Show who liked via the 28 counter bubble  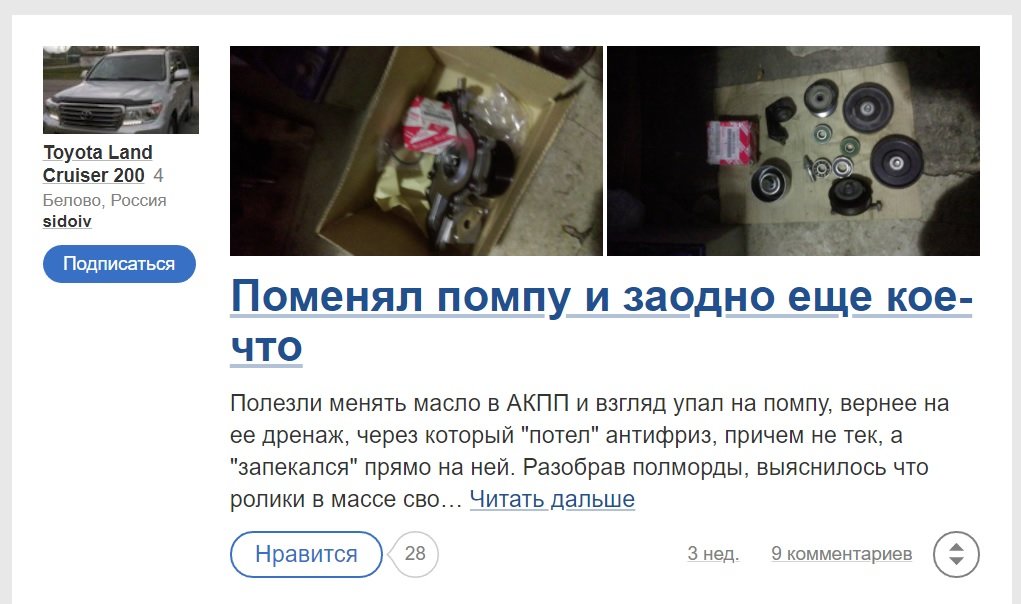click(415, 554)
